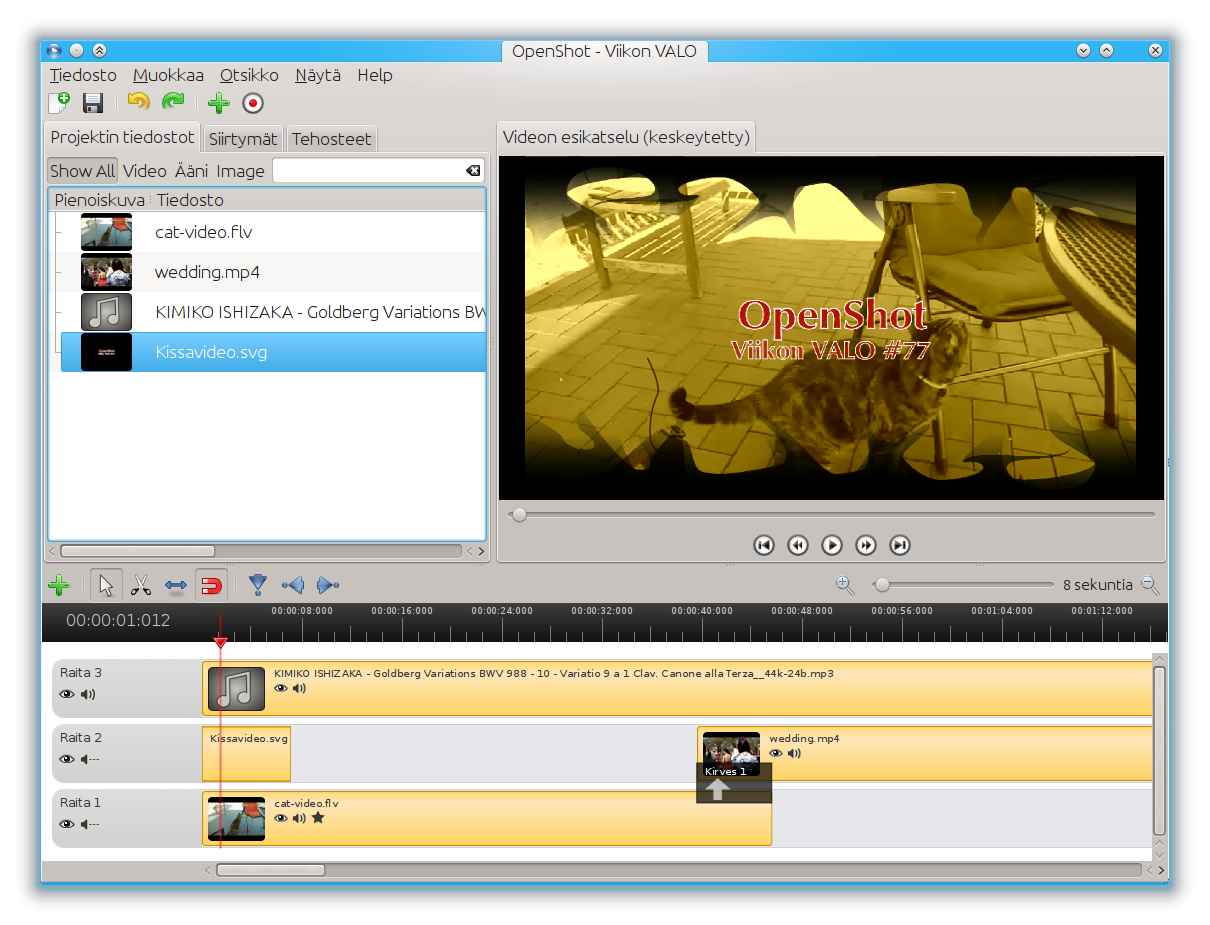
Task: Filter project files by Image
Action: click(240, 171)
